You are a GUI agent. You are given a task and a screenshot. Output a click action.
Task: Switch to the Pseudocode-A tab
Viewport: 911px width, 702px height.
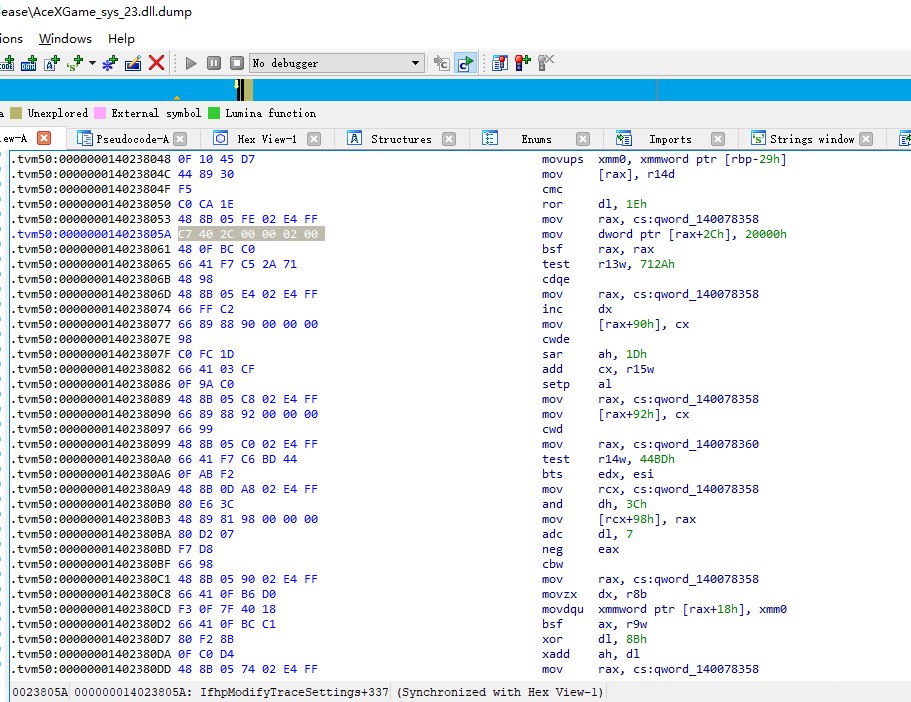pyautogui.click(x=132, y=139)
